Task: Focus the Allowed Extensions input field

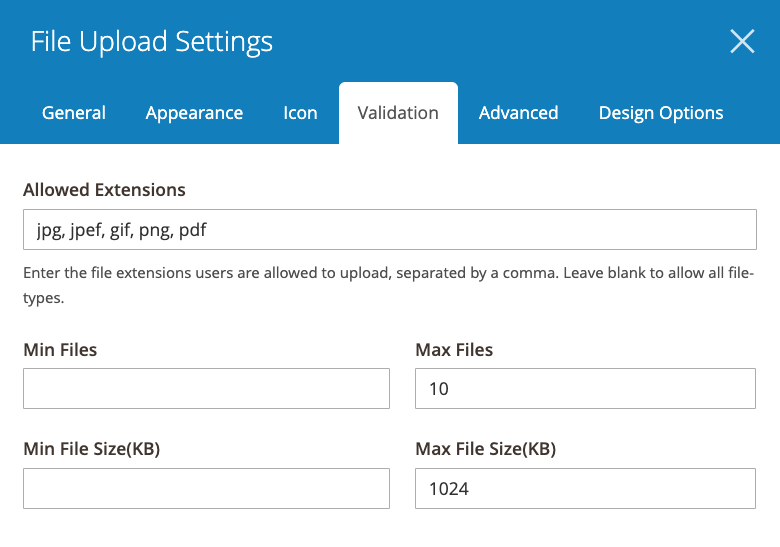Action: coord(389,230)
